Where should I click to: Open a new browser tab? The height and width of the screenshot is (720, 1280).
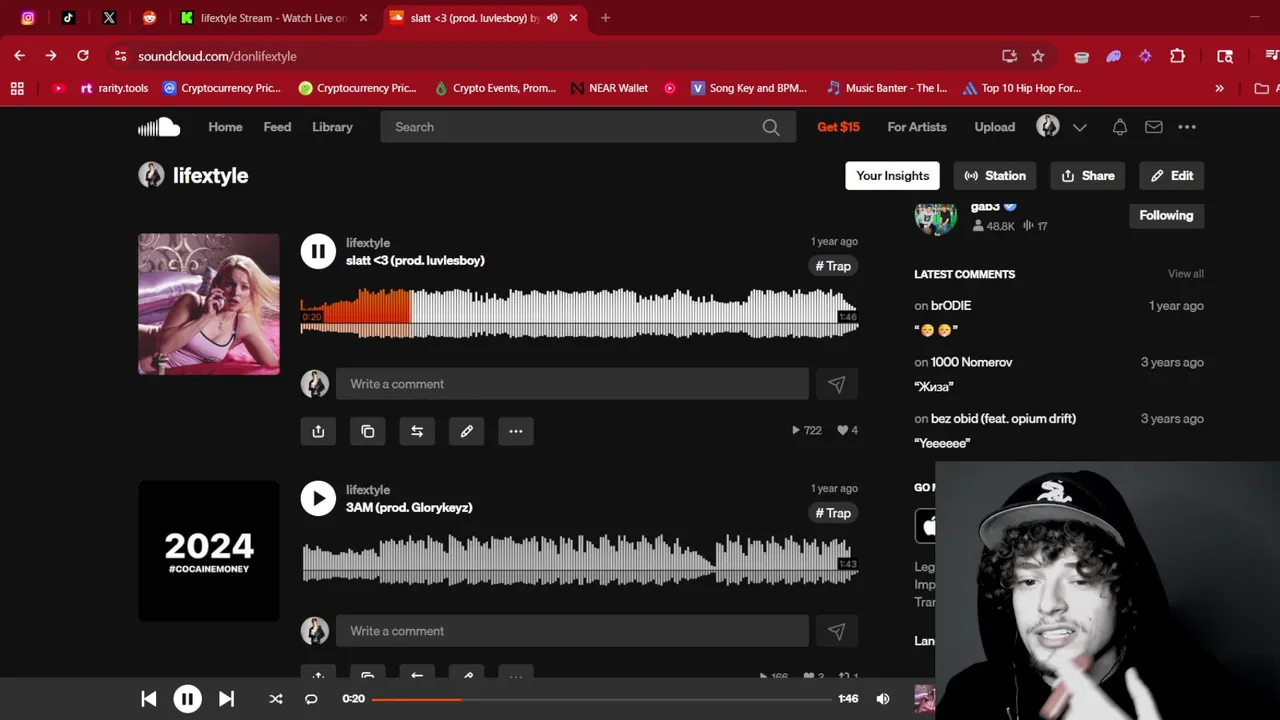coord(605,18)
